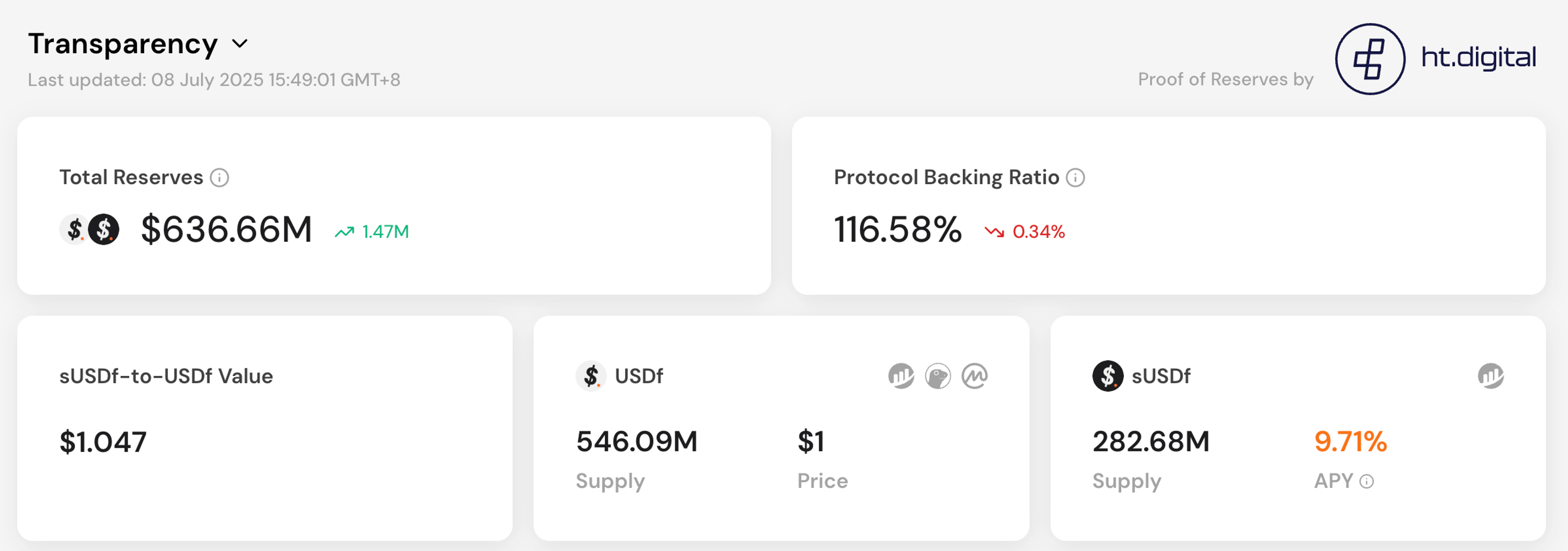Image resolution: width=1568 pixels, height=551 pixels.
Task: Click the CoinMarketCap icon in USDf card
Action: coord(975,376)
